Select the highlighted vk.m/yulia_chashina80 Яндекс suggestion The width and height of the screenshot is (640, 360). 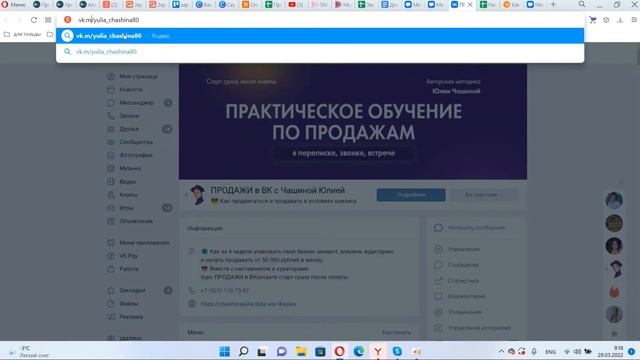pyautogui.click(x=320, y=36)
